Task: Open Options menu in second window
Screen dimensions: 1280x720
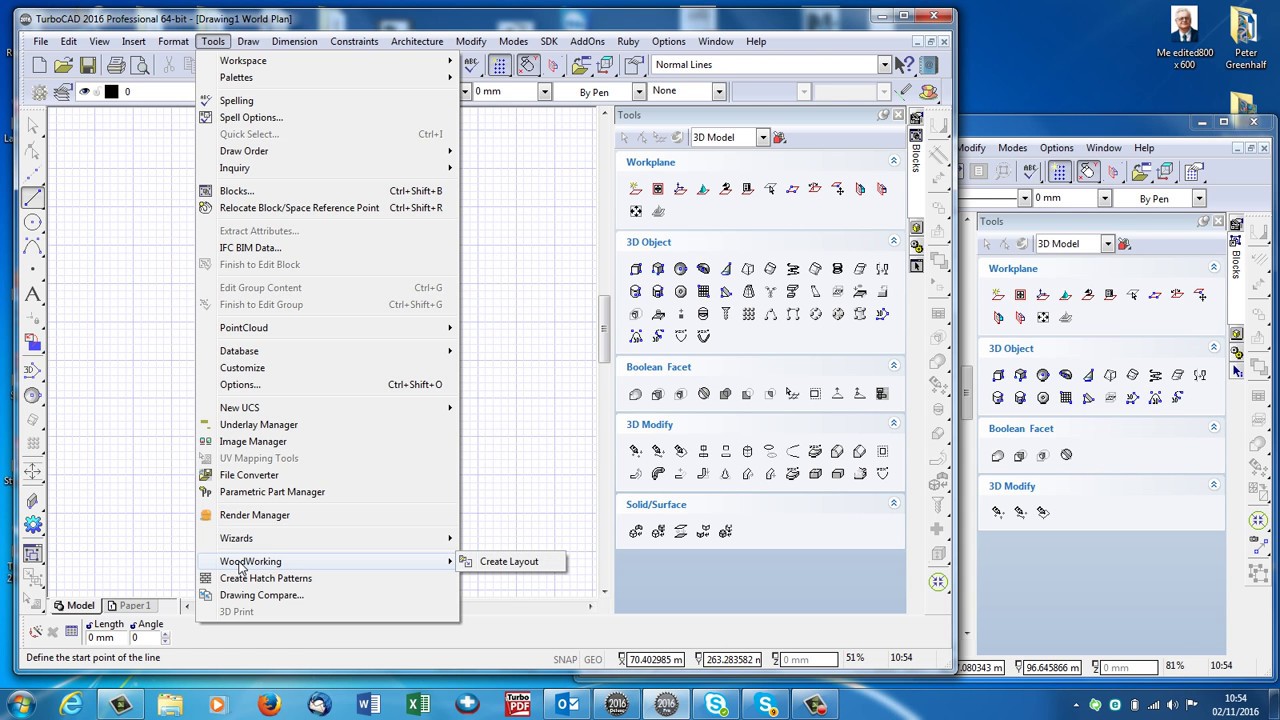Action: pyautogui.click(x=1056, y=148)
